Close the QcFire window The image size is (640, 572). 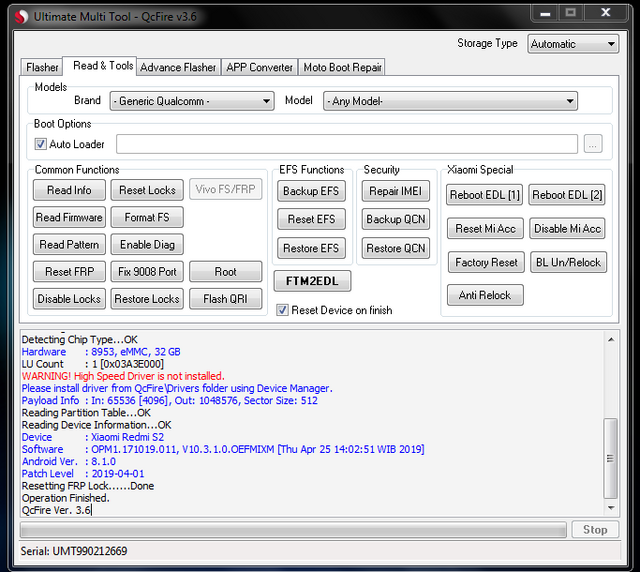[x=606, y=13]
